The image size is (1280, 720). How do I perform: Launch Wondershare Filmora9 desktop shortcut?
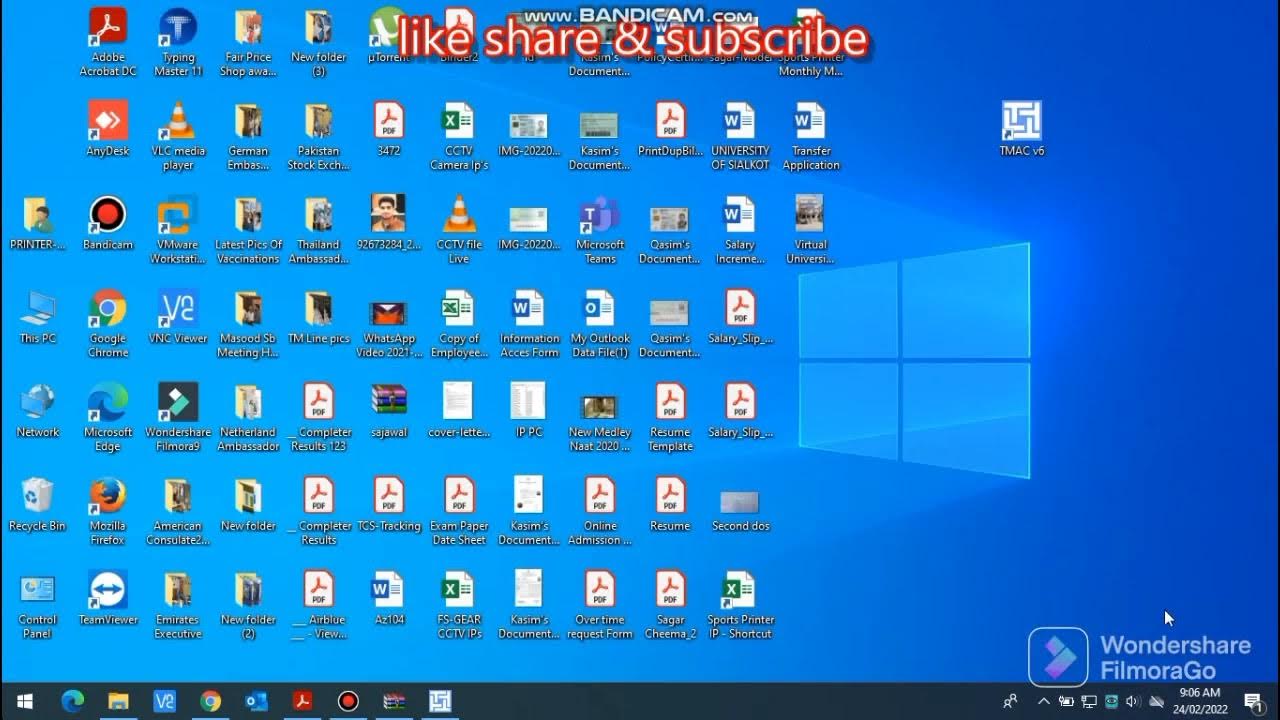click(x=178, y=418)
